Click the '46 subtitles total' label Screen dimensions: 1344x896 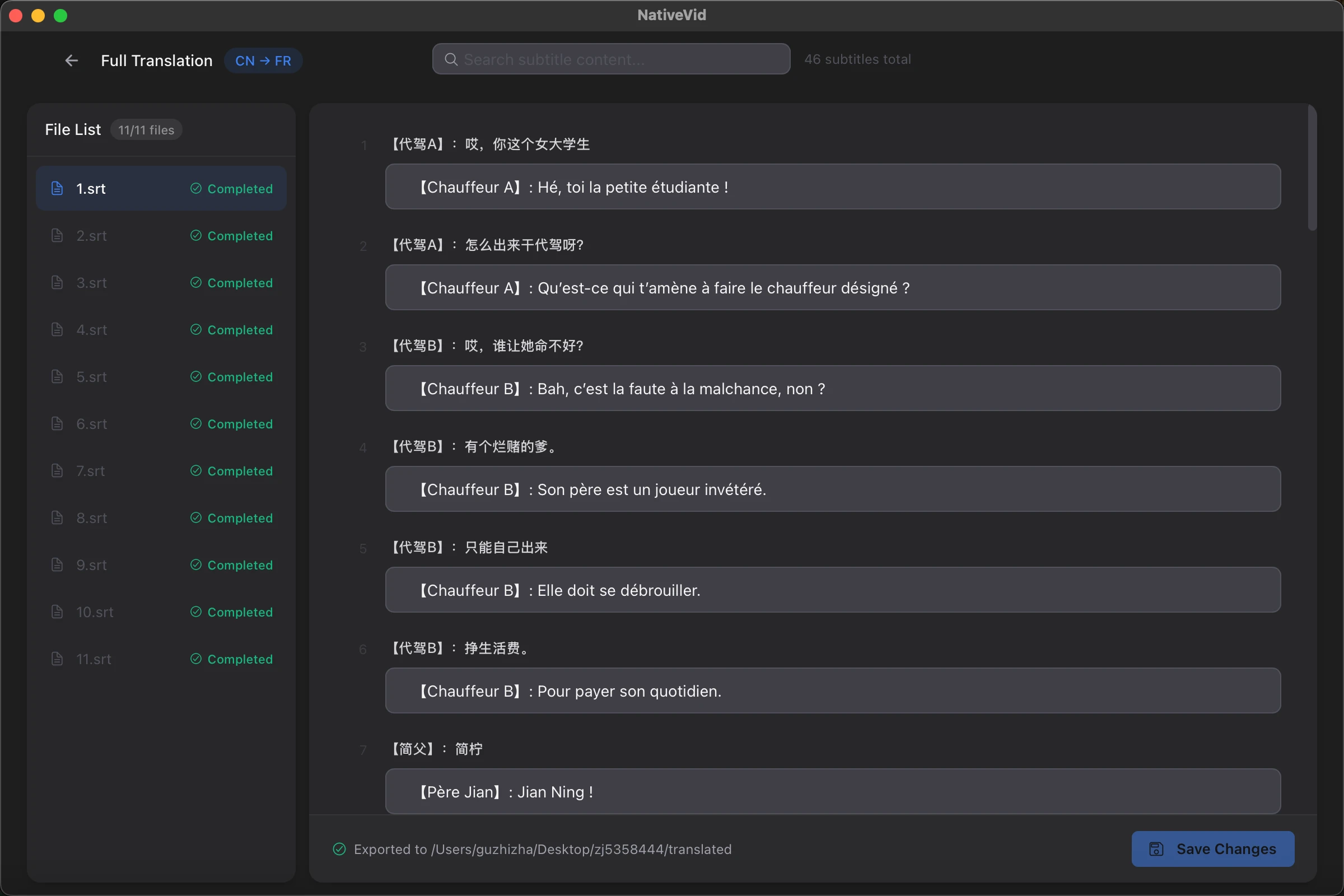pos(858,59)
